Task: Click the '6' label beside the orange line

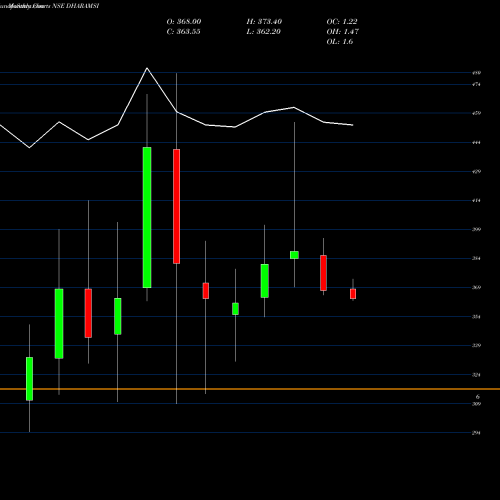Action: [478, 397]
